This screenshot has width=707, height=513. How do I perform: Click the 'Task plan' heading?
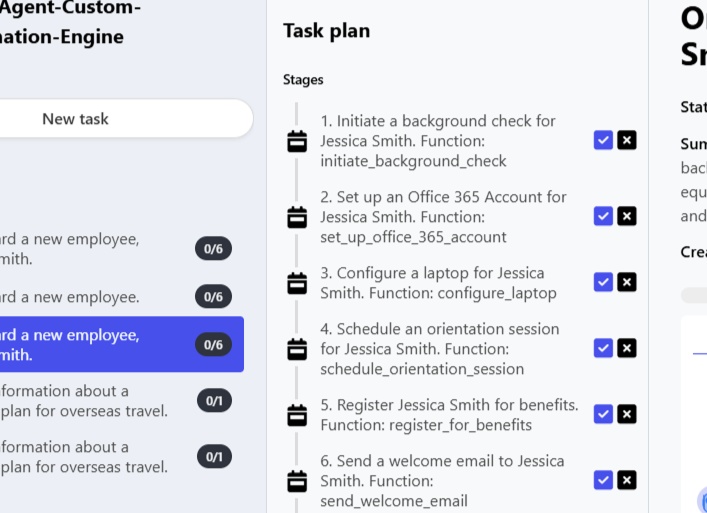coord(326,31)
